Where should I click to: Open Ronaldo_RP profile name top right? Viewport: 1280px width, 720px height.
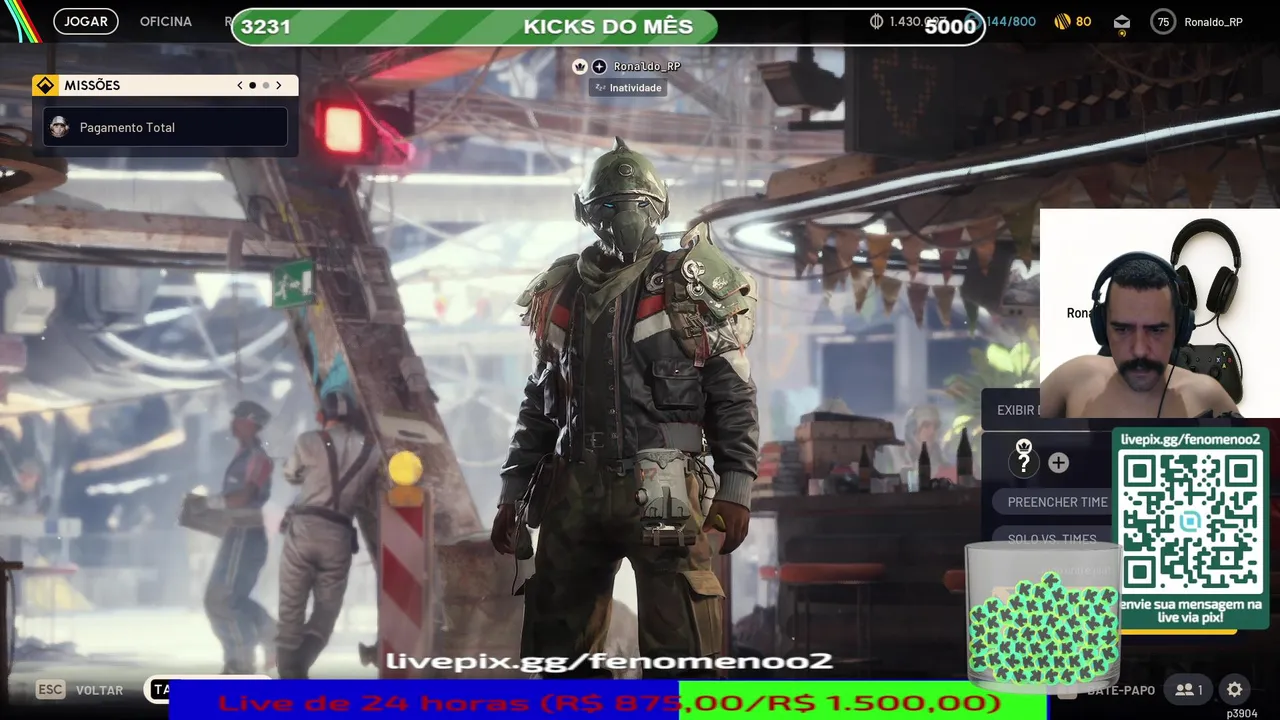pyautogui.click(x=1213, y=22)
